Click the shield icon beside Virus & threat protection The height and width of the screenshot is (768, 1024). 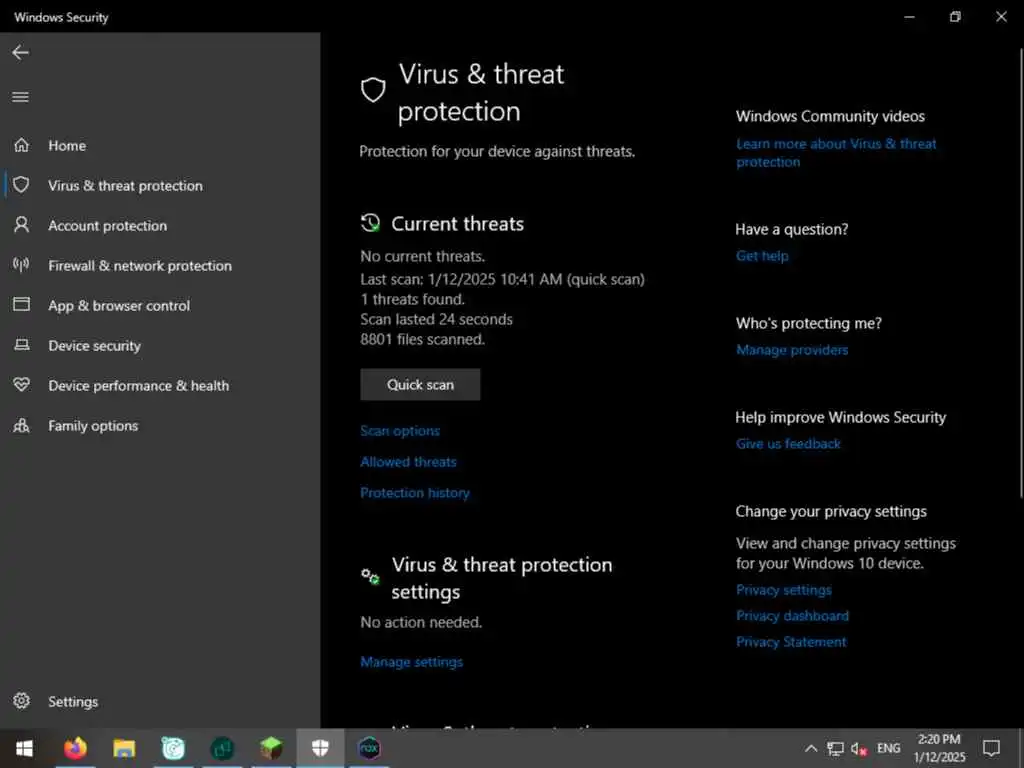22,185
